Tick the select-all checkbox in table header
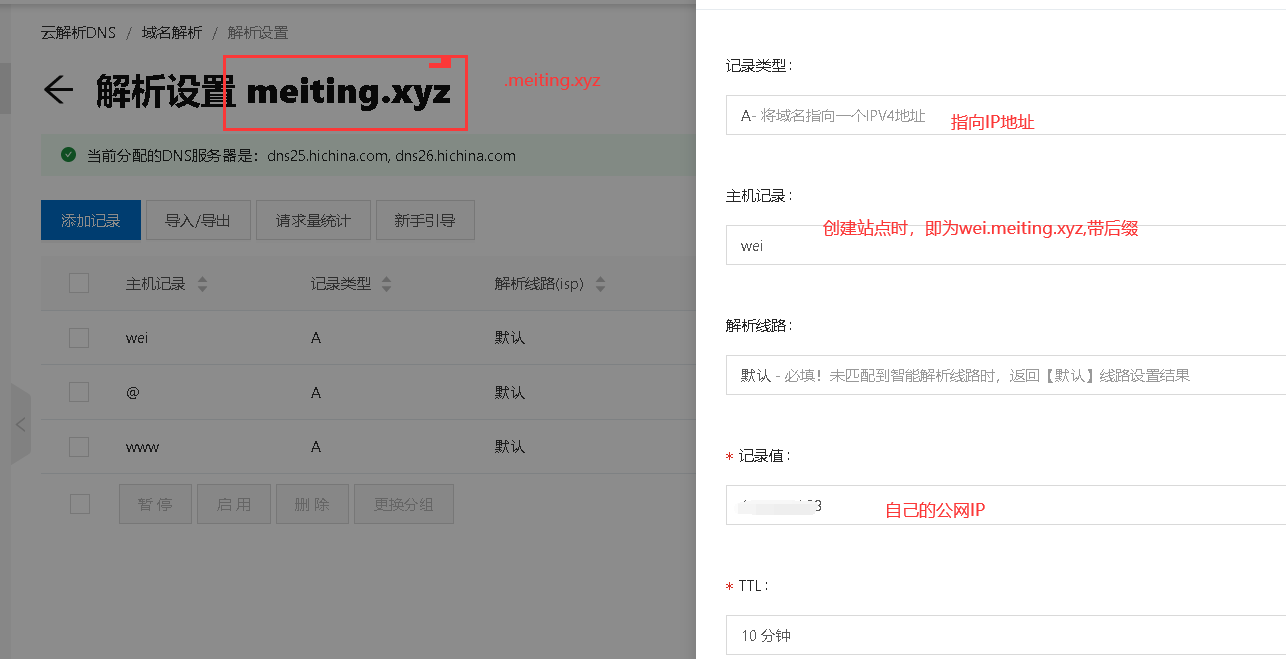Viewport: 1286px width, 659px height. pyautogui.click(x=79, y=283)
